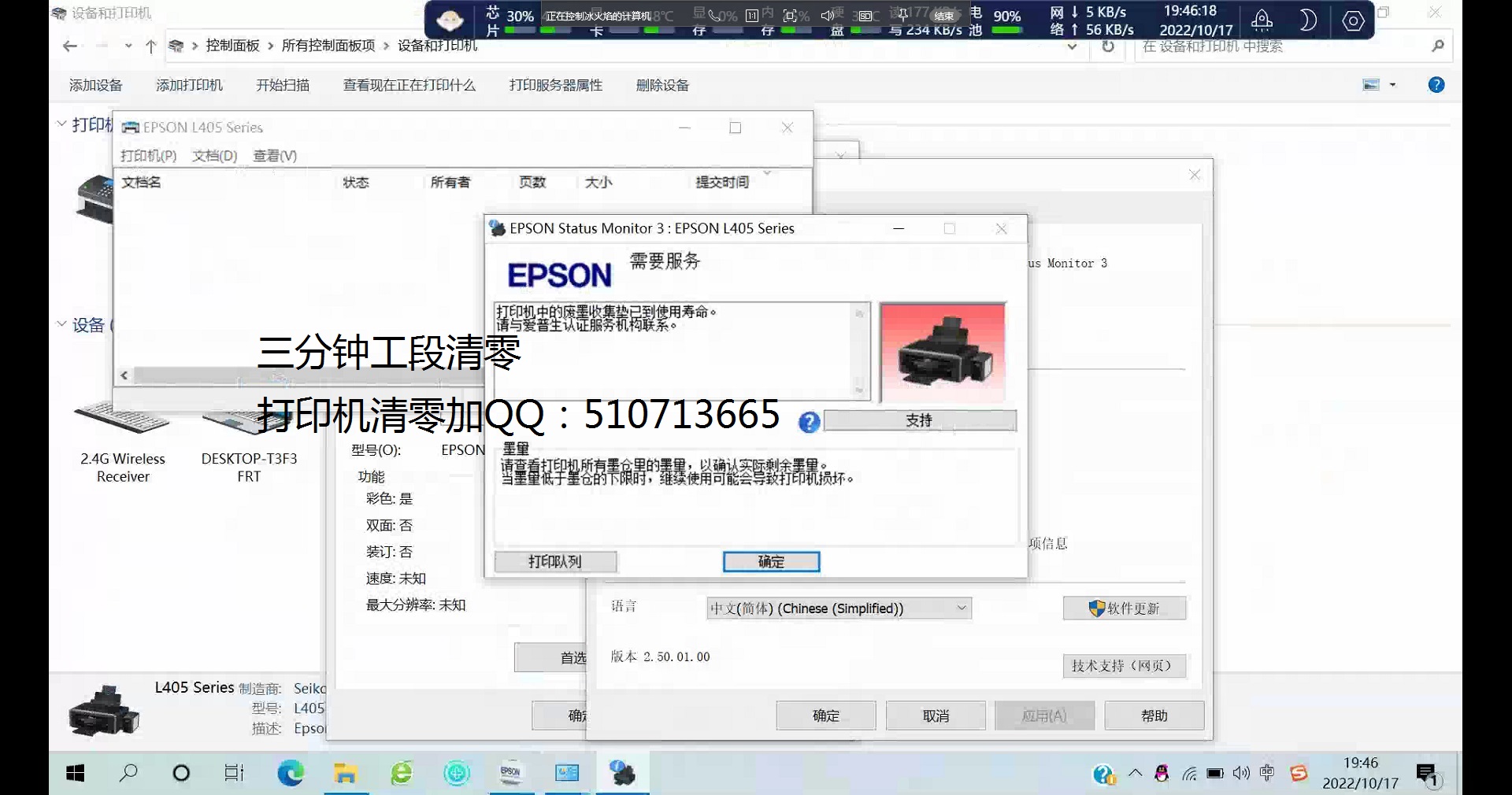Click the 页数 column header
The width and height of the screenshot is (1512, 795).
(x=532, y=182)
